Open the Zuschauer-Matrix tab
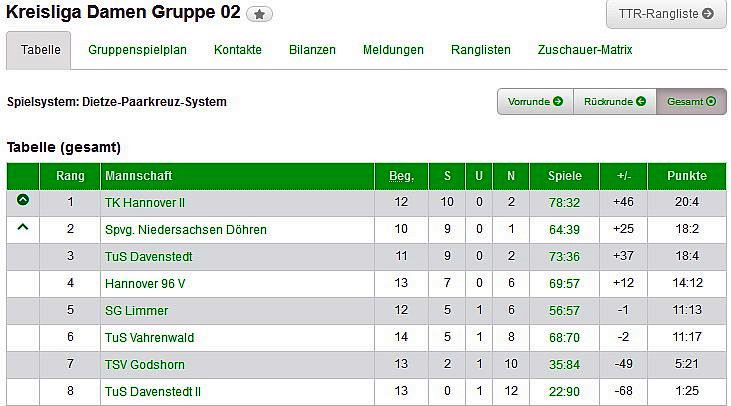This screenshot has height=406, width=731. tap(585, 50)
